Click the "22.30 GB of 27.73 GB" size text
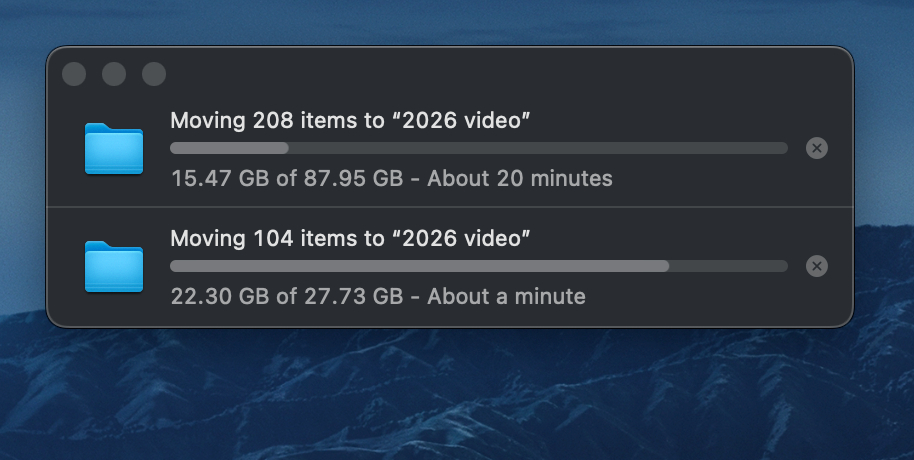Screen dimensions: 914x460 [286, 297]
